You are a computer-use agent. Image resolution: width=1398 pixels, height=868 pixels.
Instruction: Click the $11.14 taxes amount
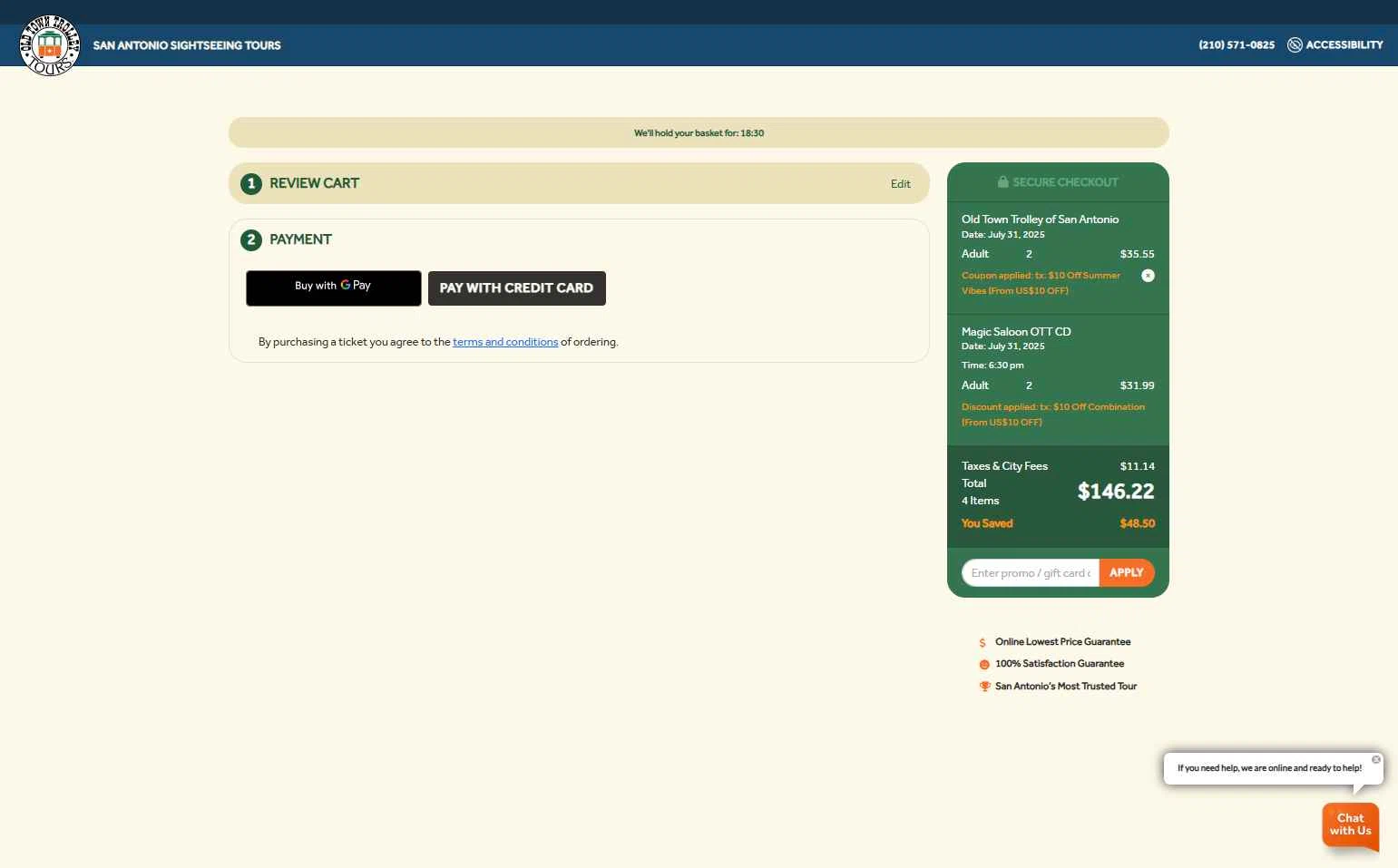(1137, 466)
